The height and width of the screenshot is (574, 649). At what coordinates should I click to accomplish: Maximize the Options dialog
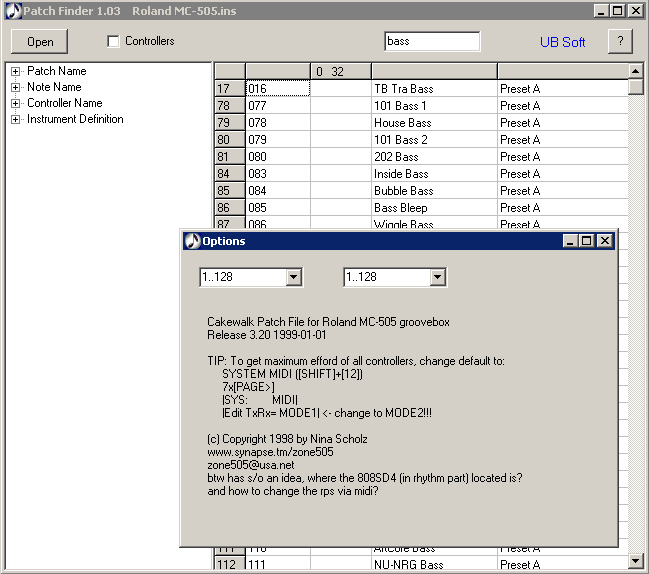(x=587, y=241)
